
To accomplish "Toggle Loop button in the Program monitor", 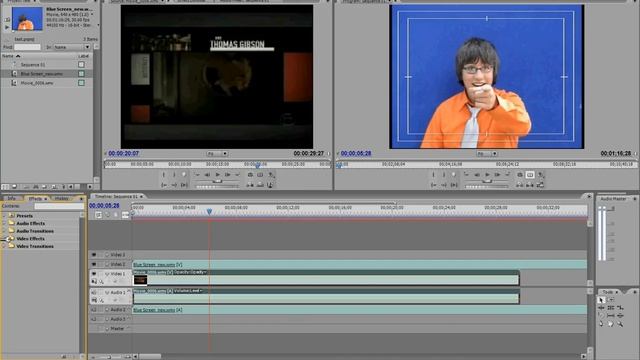I will [x=520, y=175].
